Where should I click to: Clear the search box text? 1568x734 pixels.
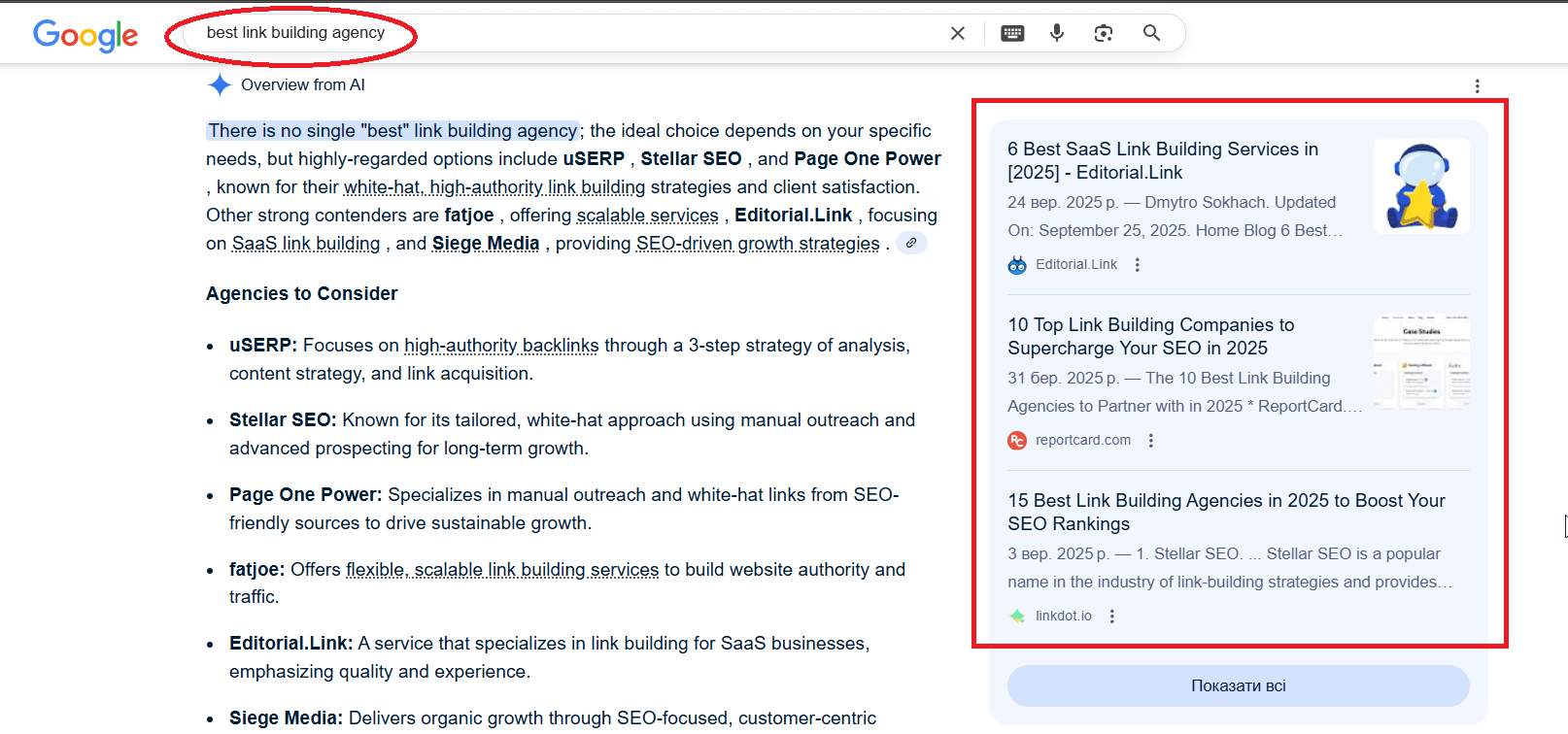click(x=957, y=33)
